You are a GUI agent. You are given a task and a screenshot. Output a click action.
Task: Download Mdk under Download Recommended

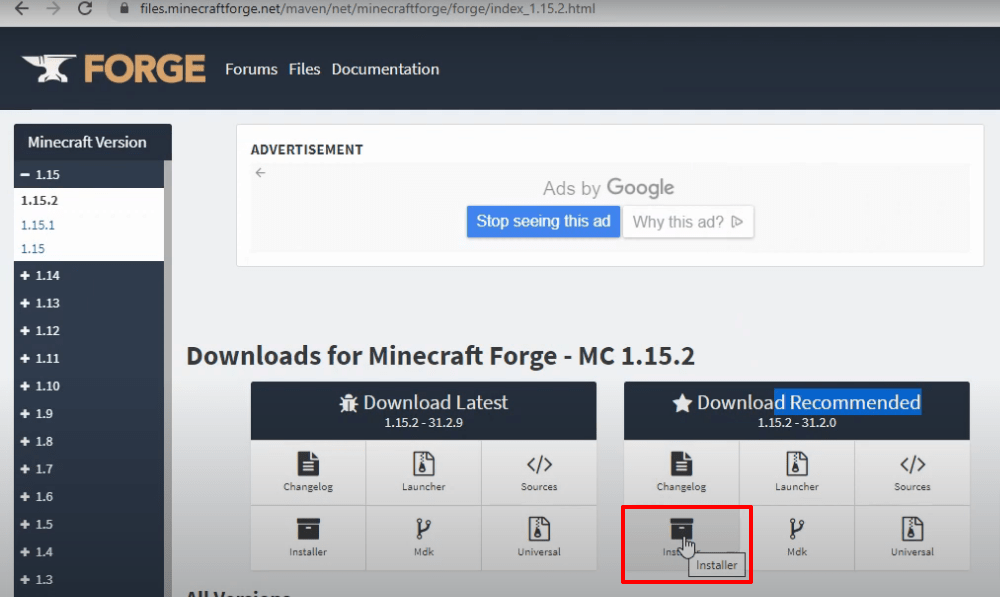[797, 538]
